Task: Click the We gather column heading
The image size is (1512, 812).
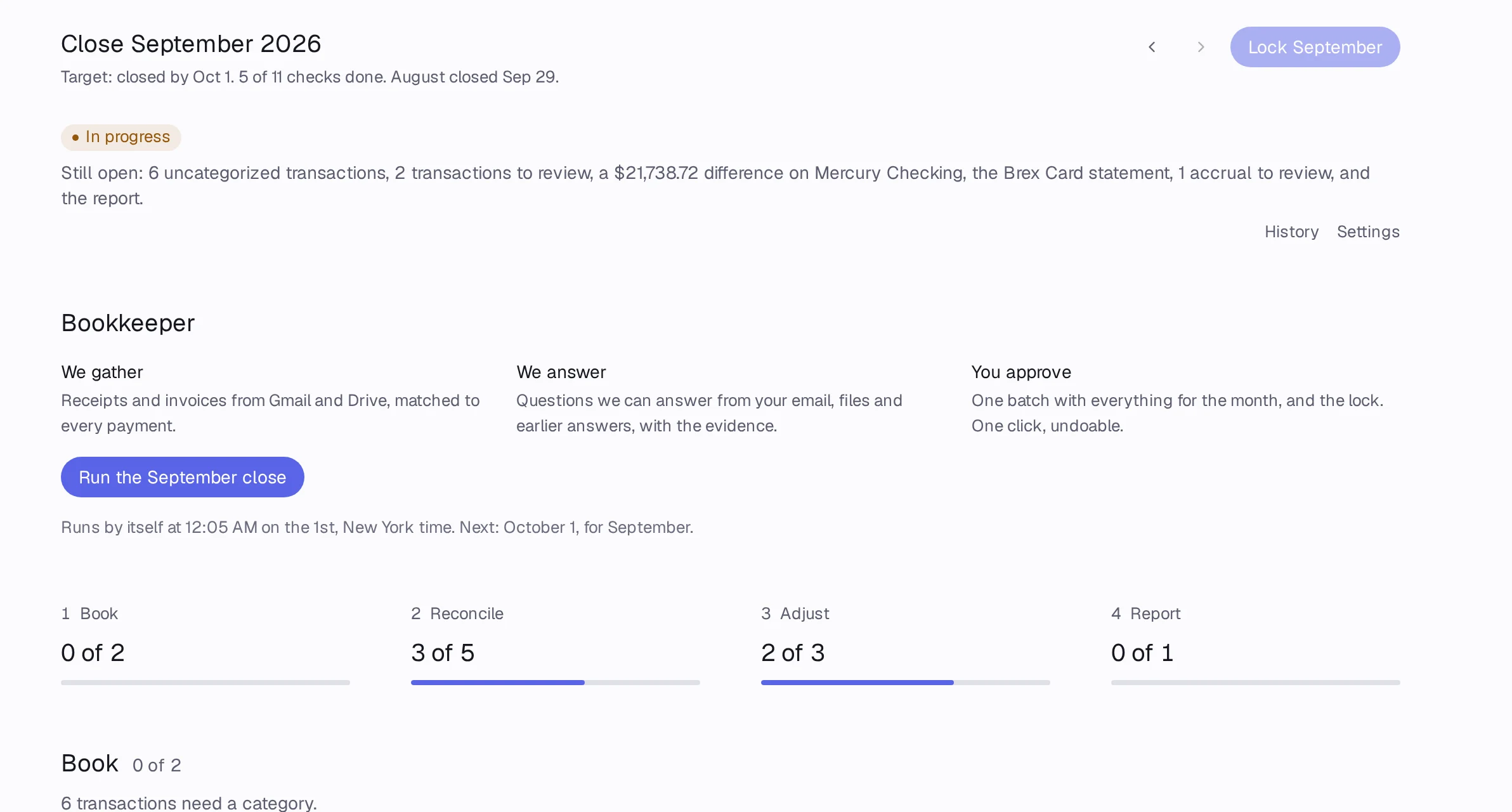Action: pos(102,372)
